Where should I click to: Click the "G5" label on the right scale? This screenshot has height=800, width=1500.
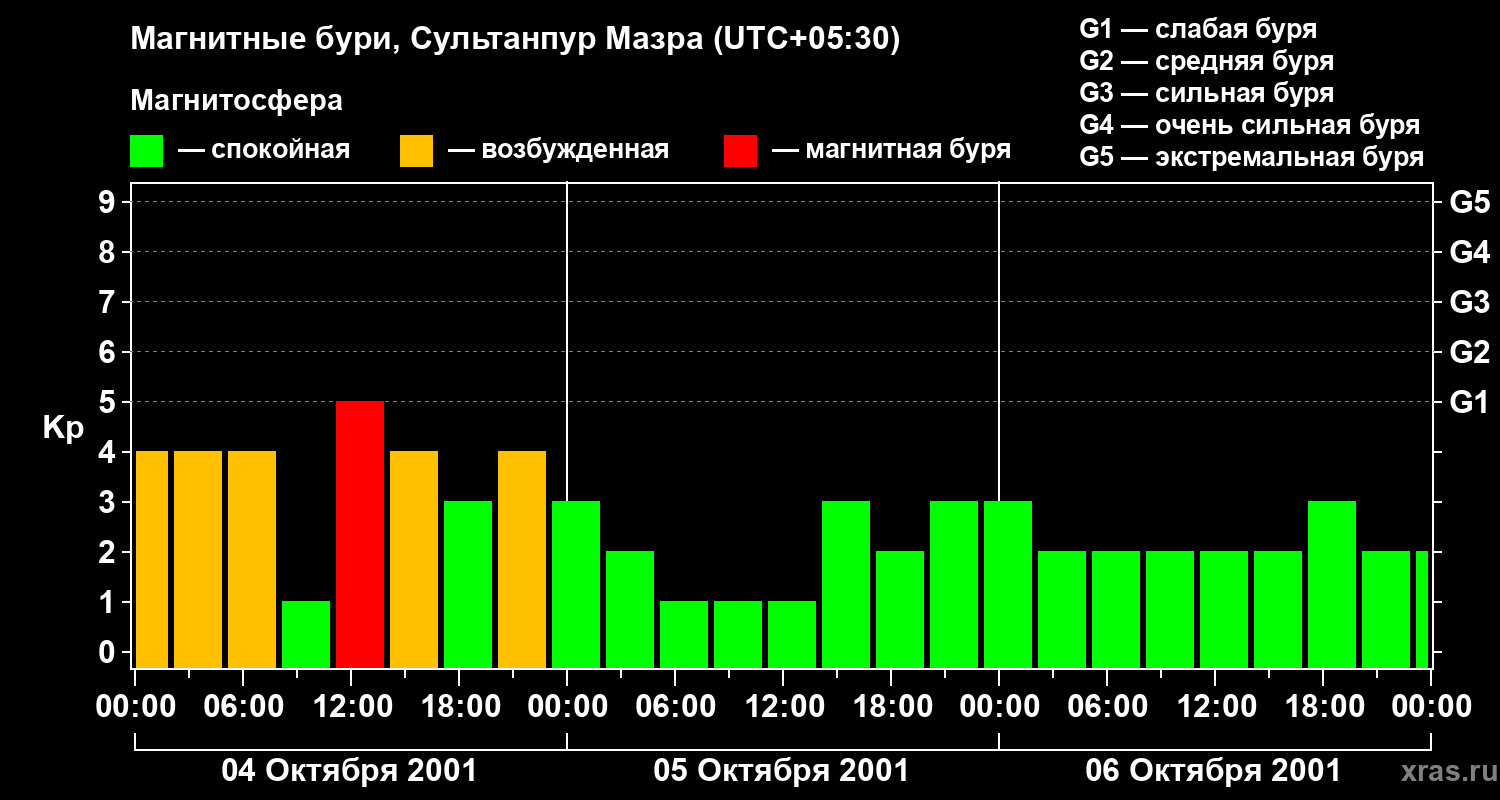[x=1470, y=203]
